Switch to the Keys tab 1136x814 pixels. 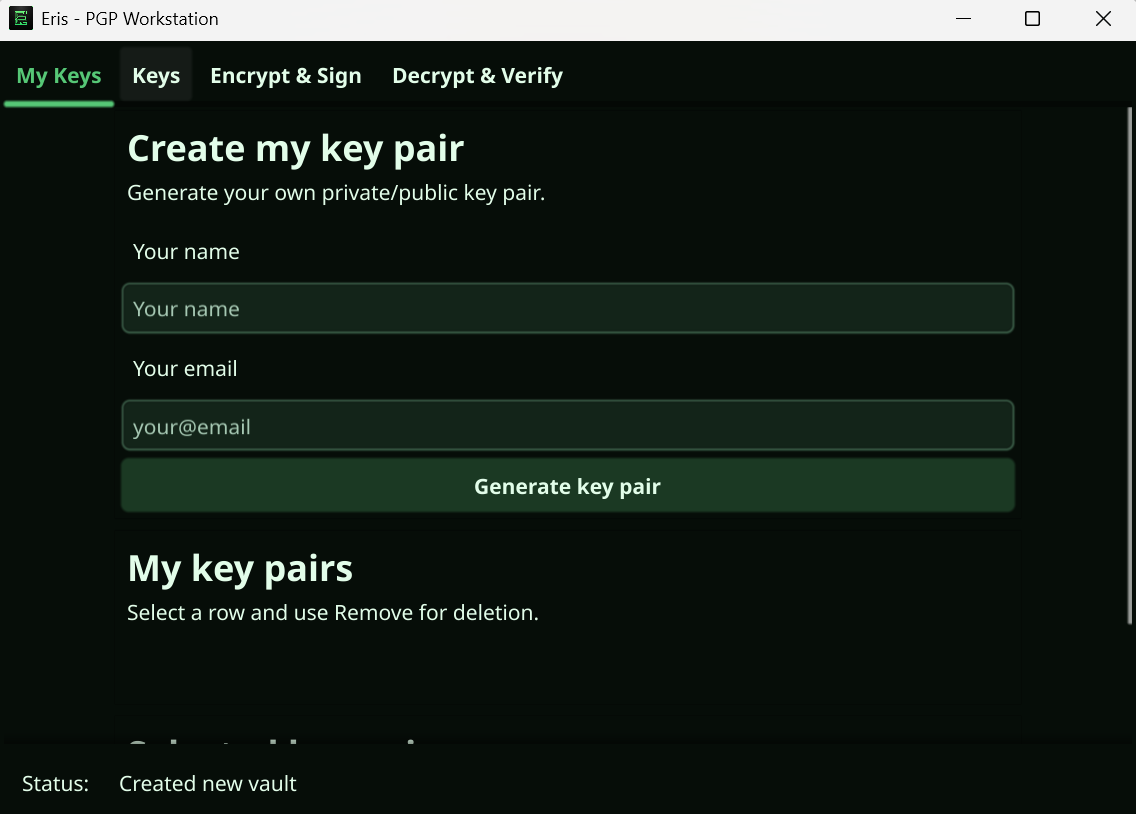(155, 74)
